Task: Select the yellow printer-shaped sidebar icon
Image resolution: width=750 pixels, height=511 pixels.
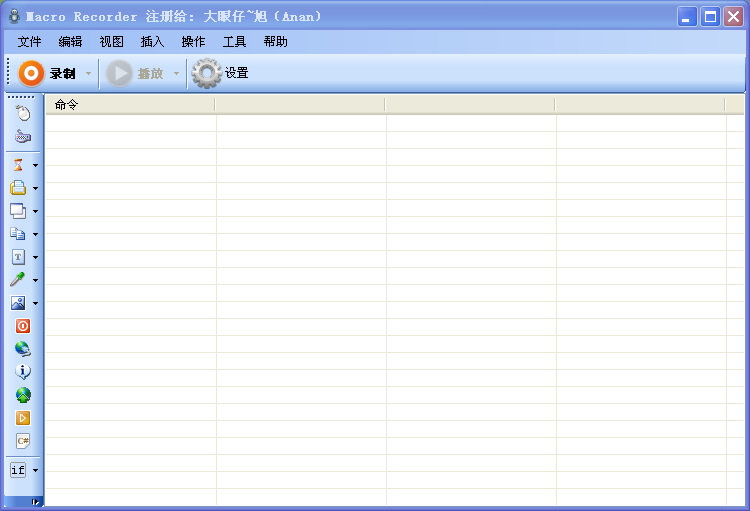Action: pos(18,188)
